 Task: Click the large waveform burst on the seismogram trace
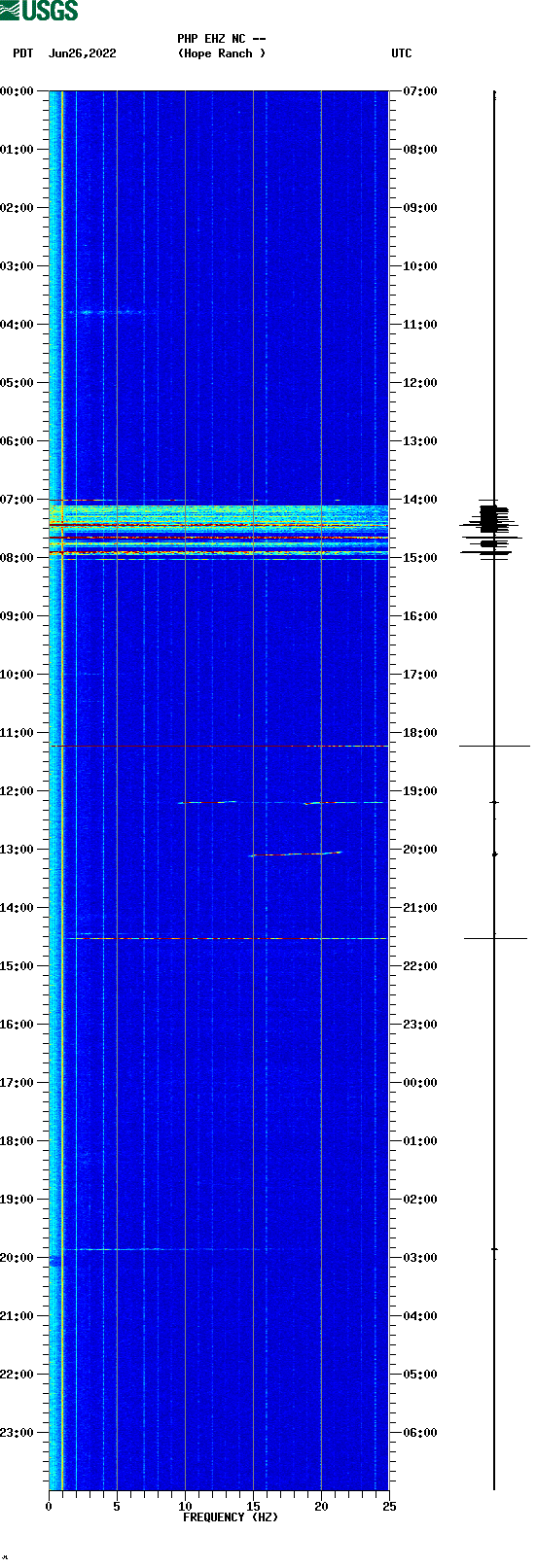pyautogui.click(x=493, y=528)
